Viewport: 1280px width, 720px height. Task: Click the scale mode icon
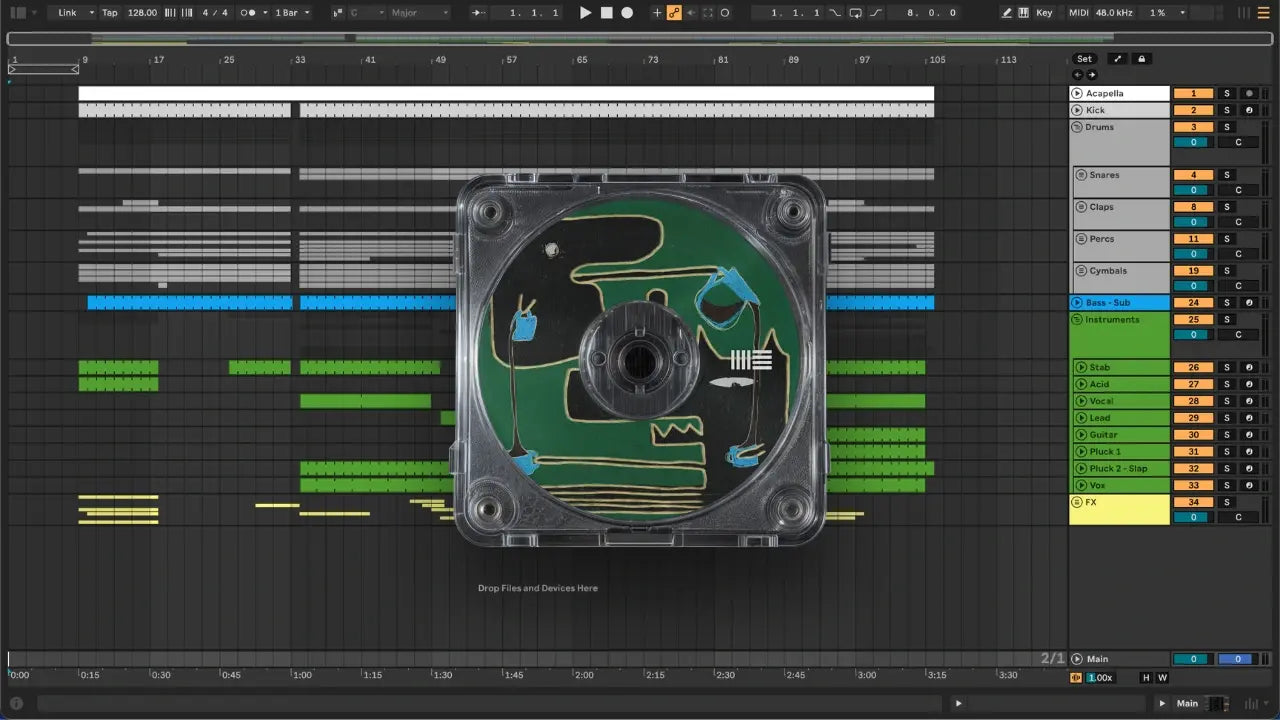pyautogui.click(x=336, y=13)
